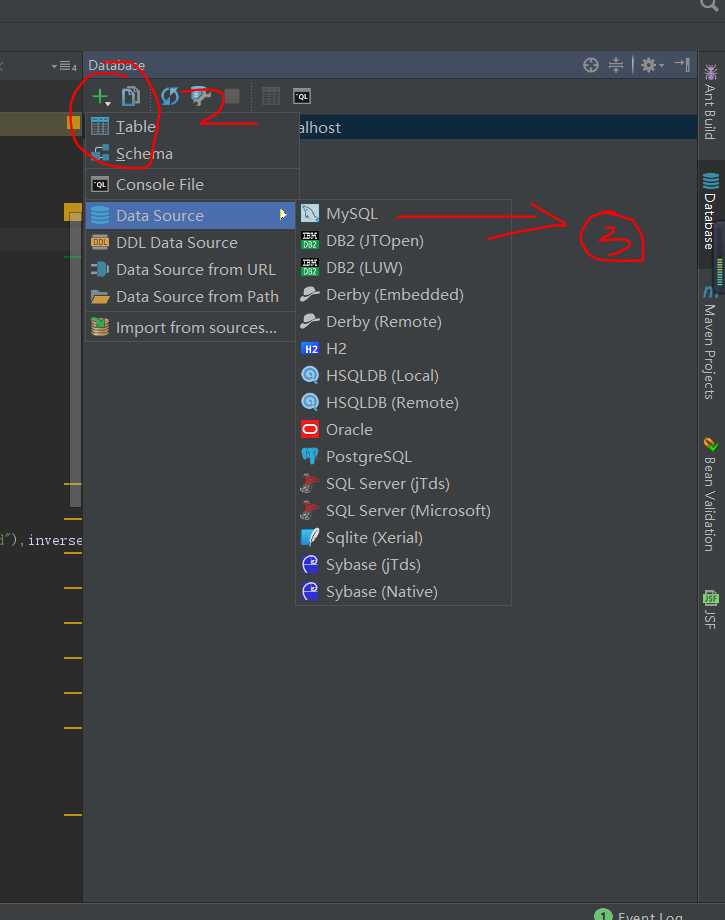Click the search magnifier icon top right
This screenshot has width=725, height=920.
point(709,5)
